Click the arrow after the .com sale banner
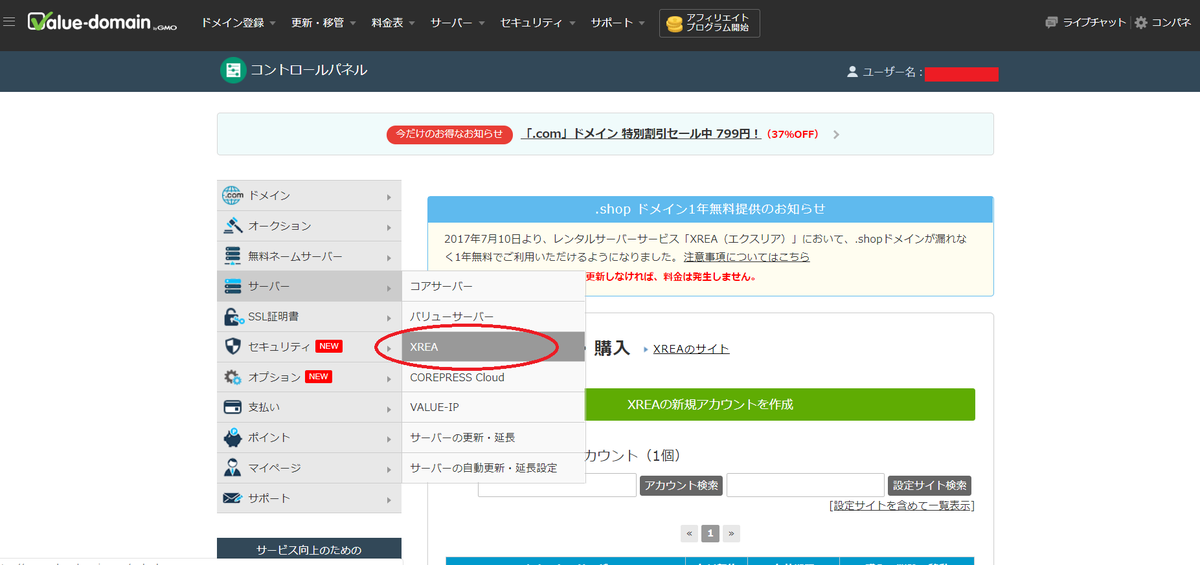 tap(836, 134)
